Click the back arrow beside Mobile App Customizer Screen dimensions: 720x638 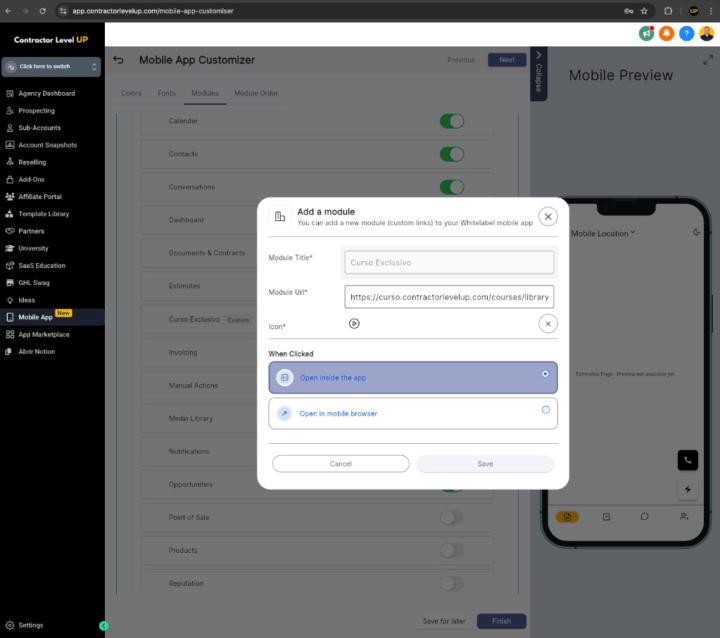pyautogui.click(x=119, y=60)
